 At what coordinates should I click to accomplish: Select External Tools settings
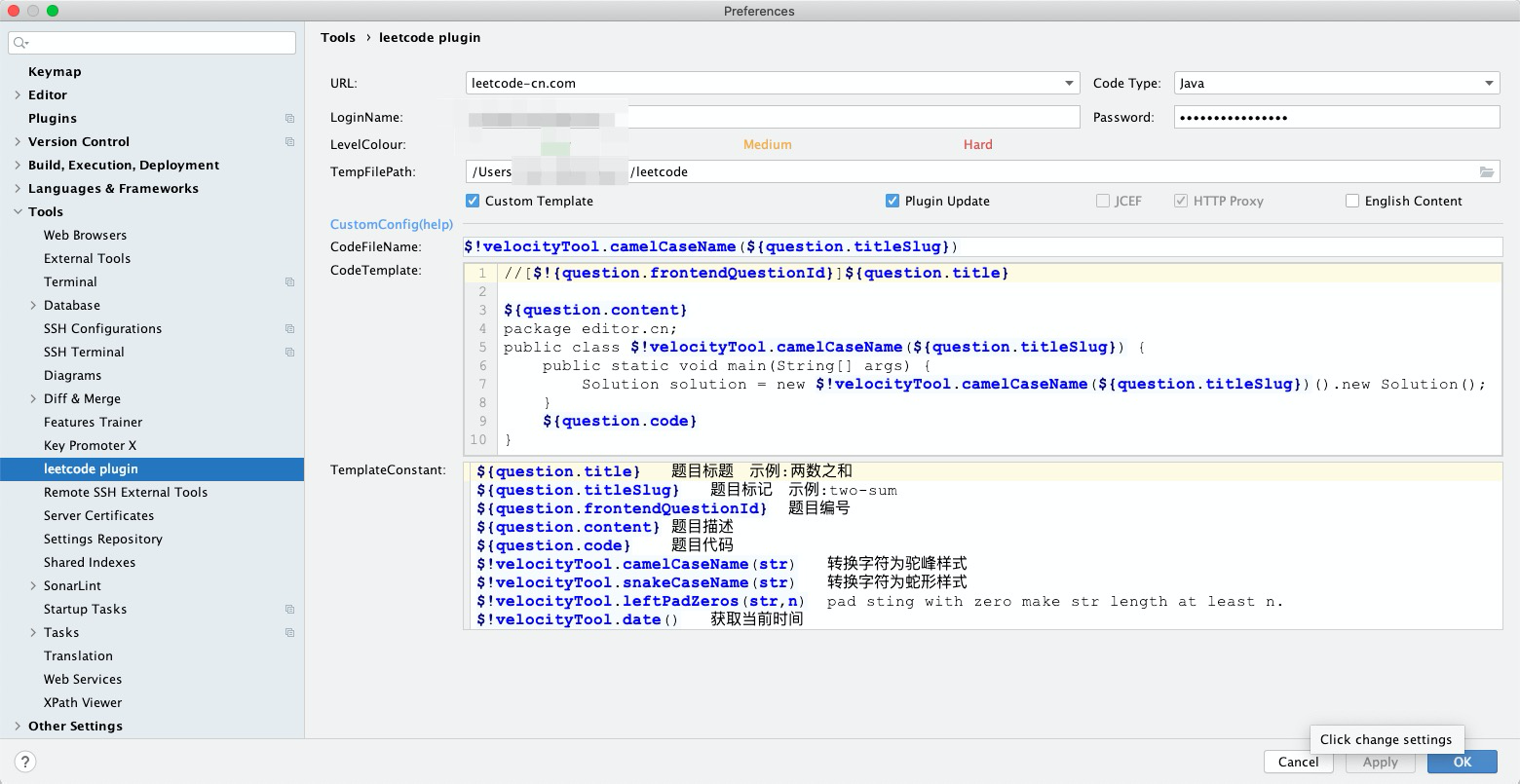pyautogui.click(x=87, y=259)
